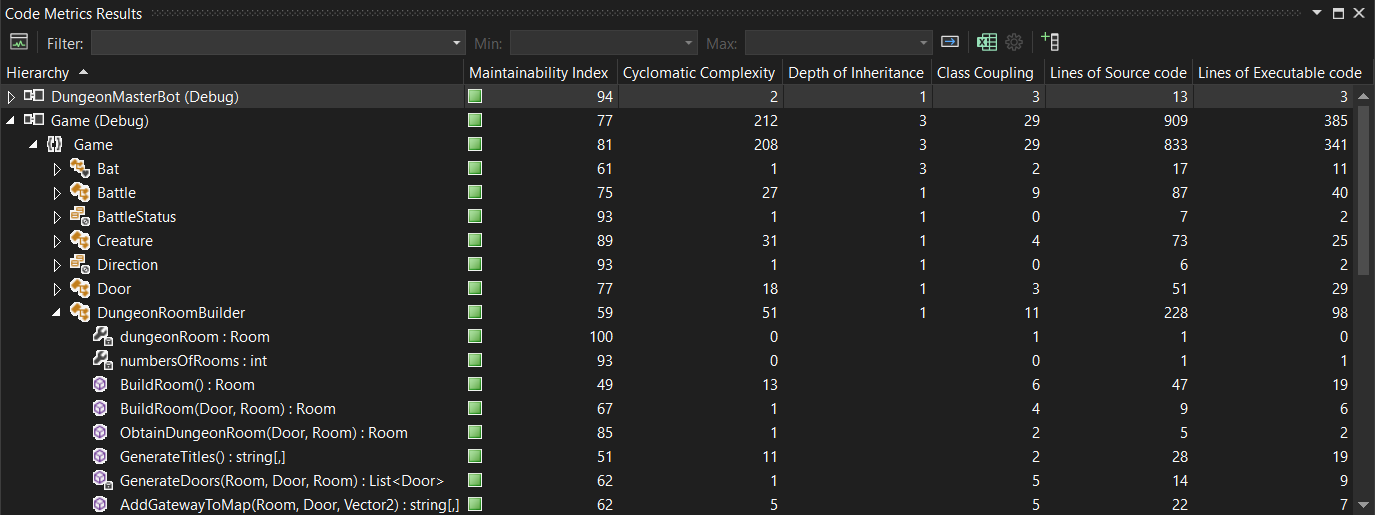1375x515 pixels.
Task: Open results in Excel icon
Action: click(987, 42)
